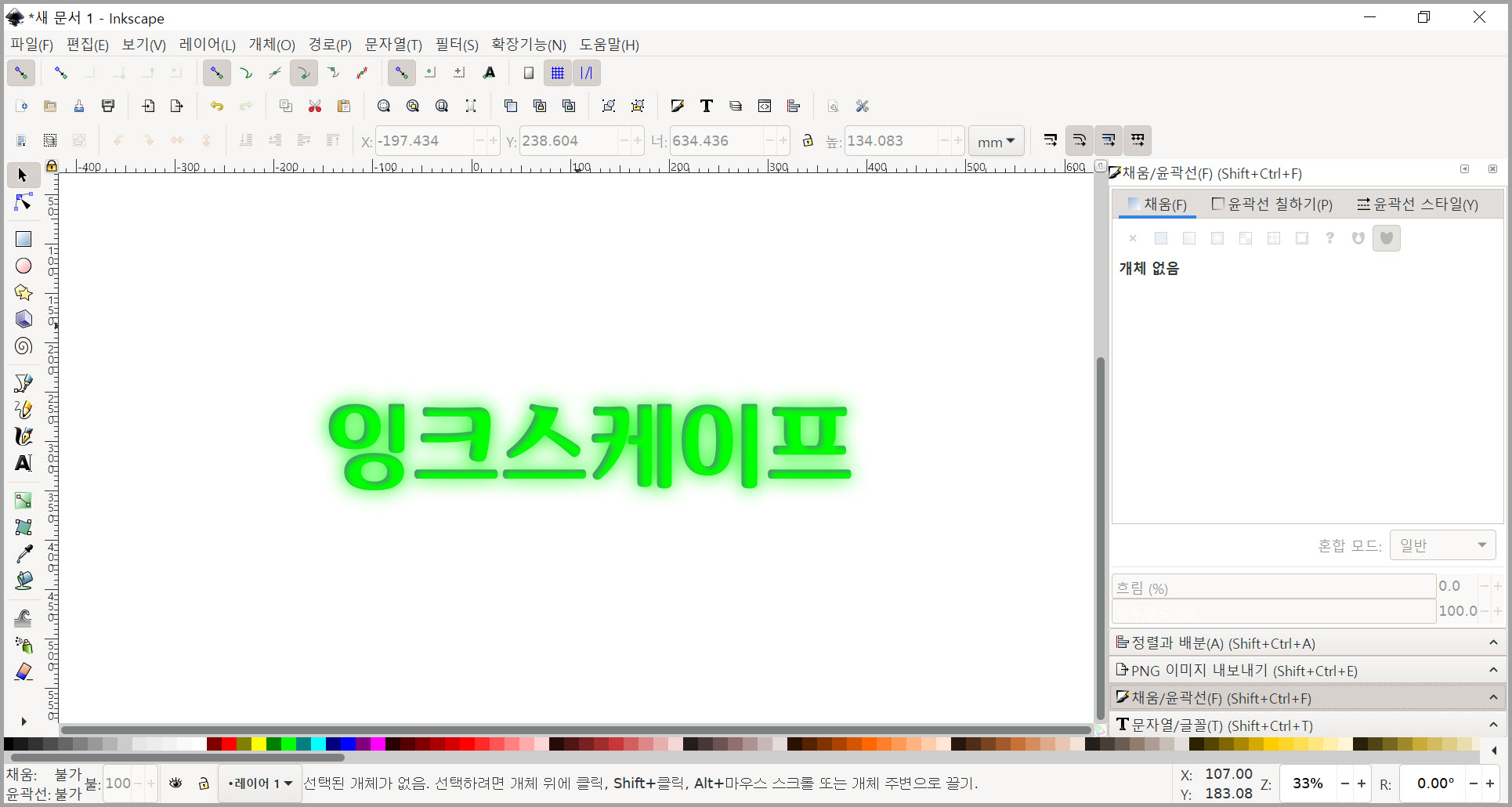Click the Cut scissors icon

click(315, 107)
